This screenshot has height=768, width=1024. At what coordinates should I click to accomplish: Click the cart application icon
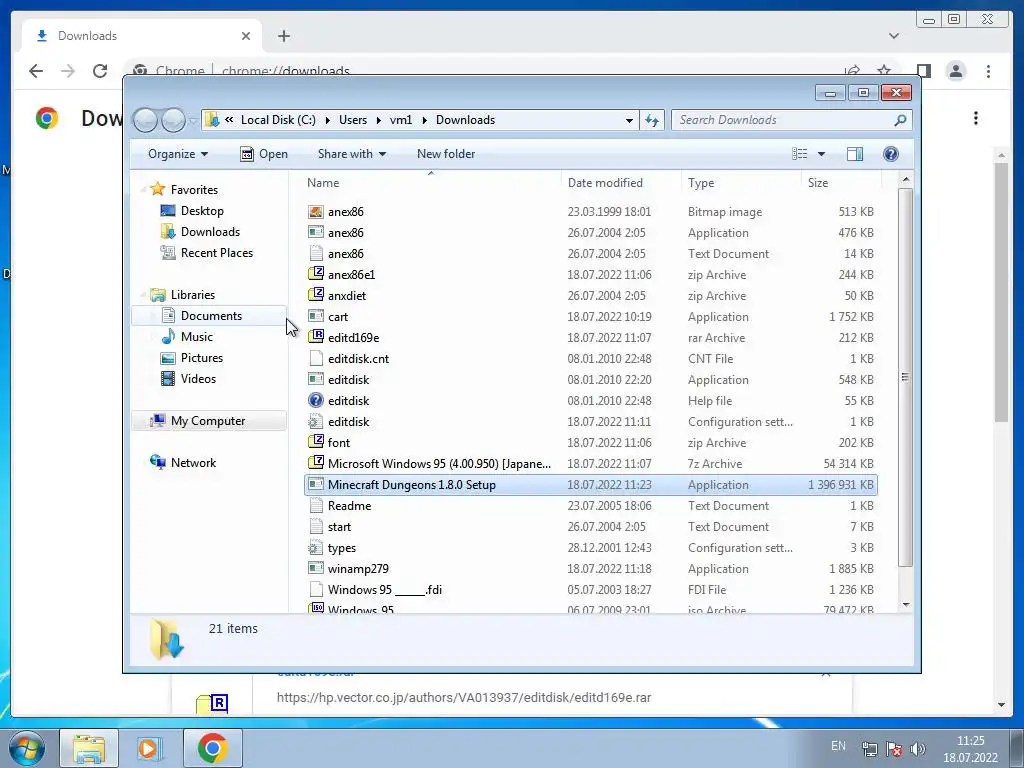coord(316,316)
